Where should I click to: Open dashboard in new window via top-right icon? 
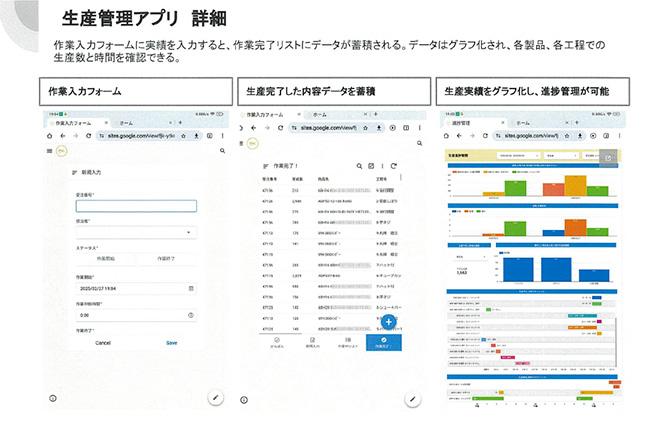609,157
